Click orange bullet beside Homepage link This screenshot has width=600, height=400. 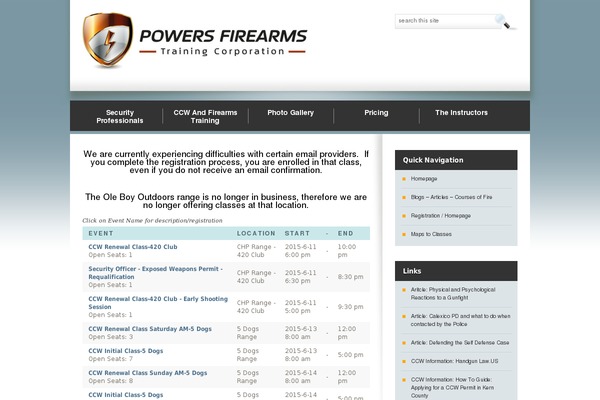(x=404, y=179)
